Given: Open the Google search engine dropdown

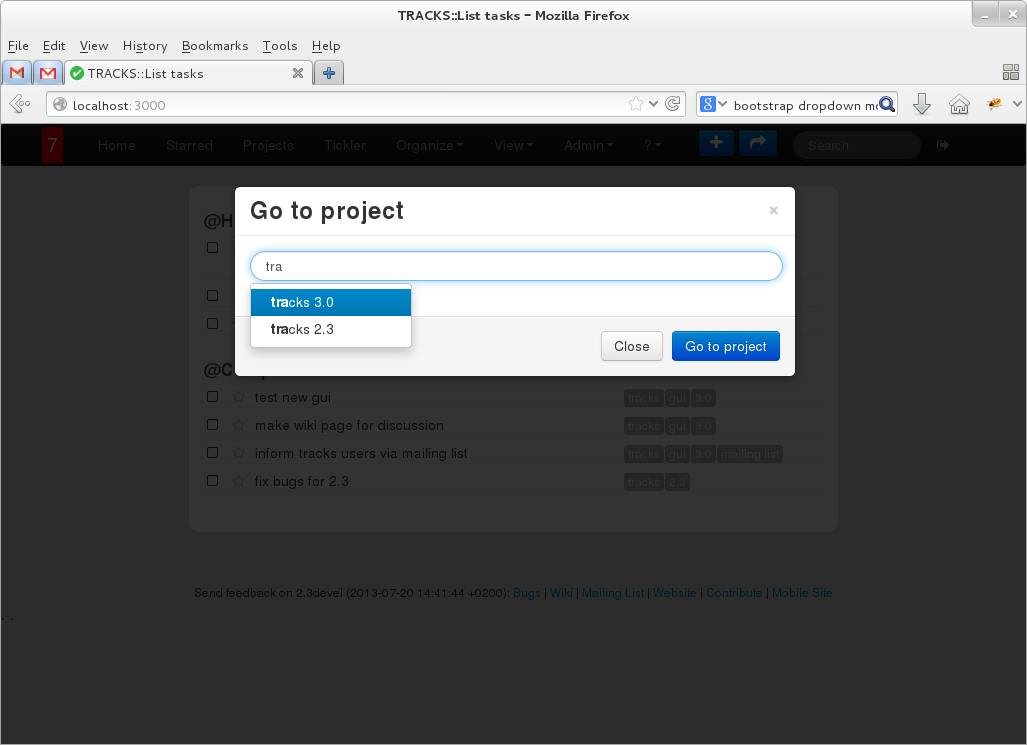Looking at the screenshot, I should click(x=711, y=104).
